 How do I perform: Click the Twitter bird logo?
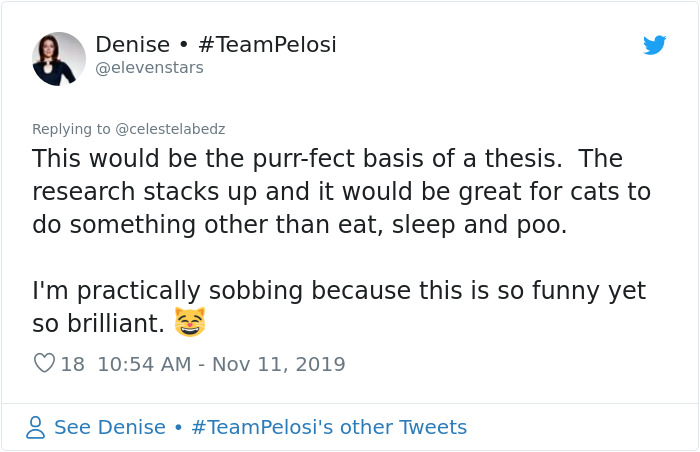click(x=655, y=45)
